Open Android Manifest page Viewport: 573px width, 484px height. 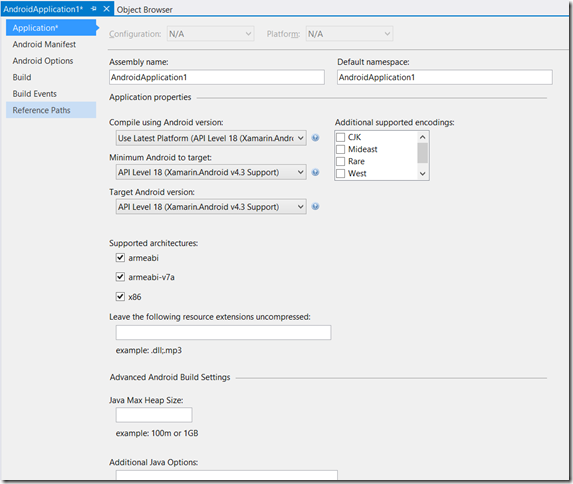[51, 44]
